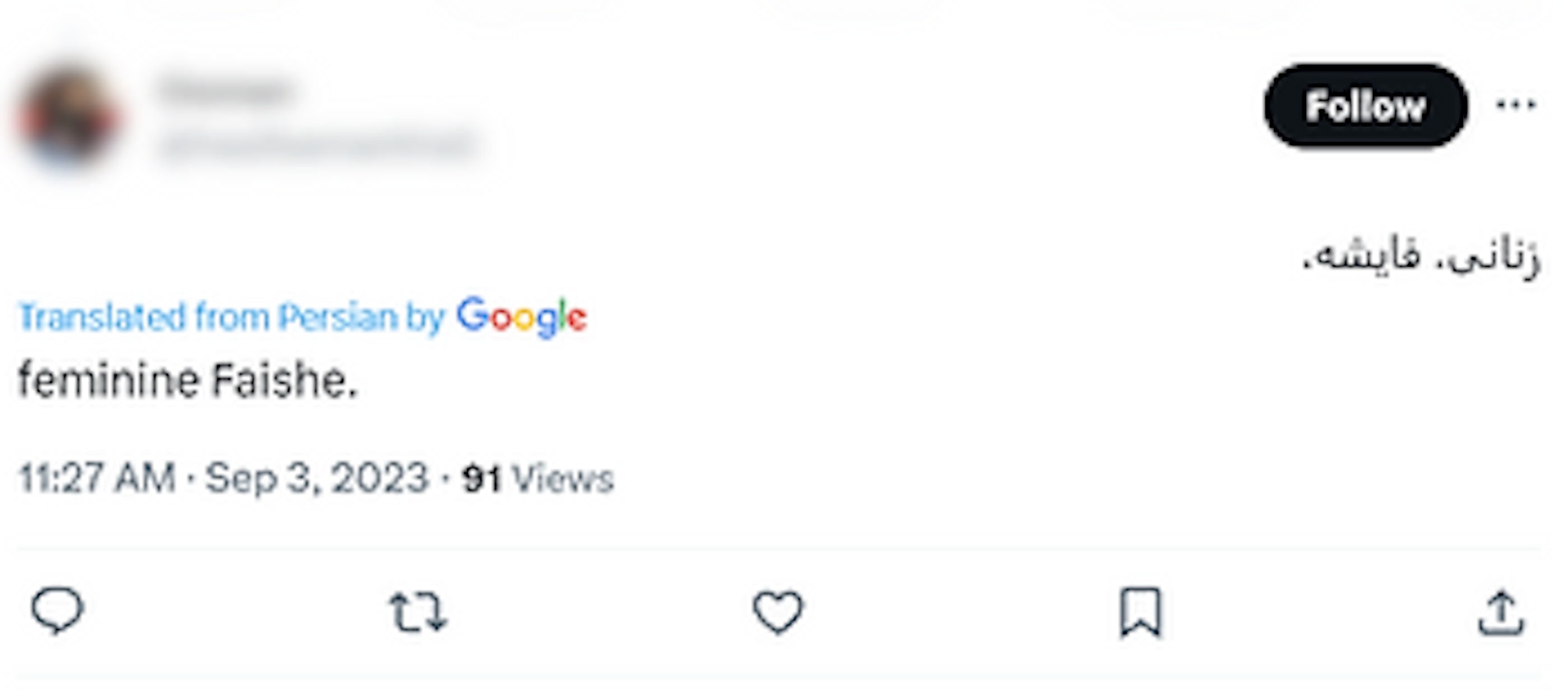1568x699 pixels.
Task: Click the Sep 3, 2023 date
Action: pyautogui.click(x=317, y=478)
